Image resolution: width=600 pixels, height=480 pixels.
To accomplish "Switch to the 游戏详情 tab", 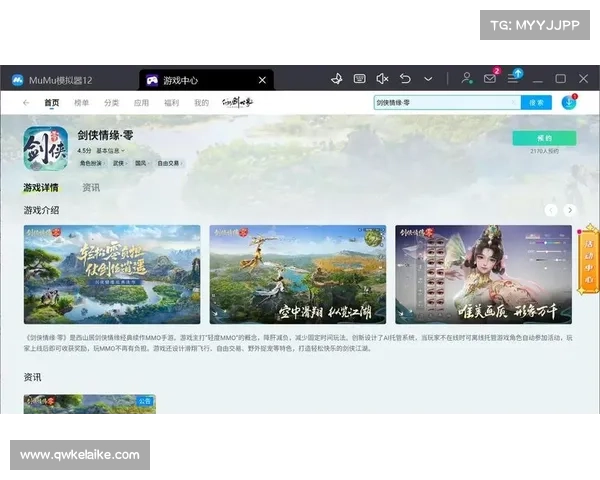I will coord(41,188).
